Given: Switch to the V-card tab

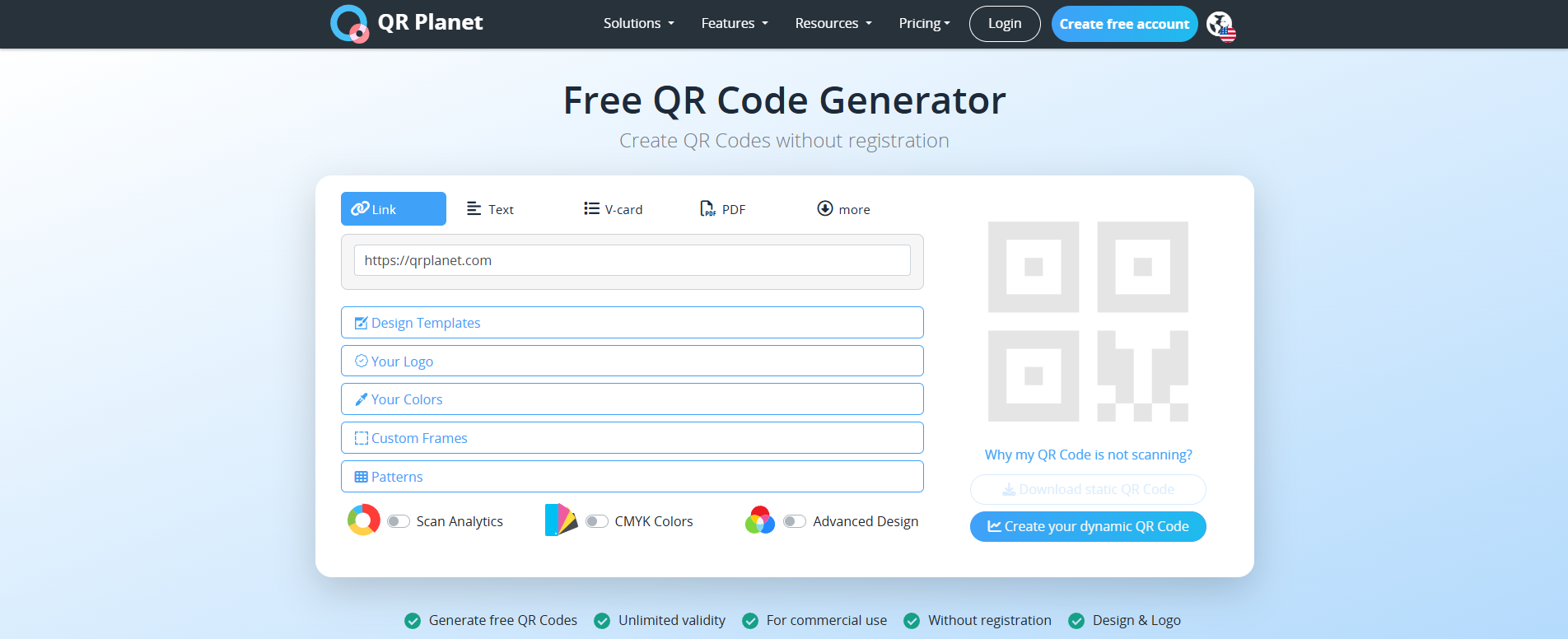Looking at the screenshot, I should tap(614, 209).
